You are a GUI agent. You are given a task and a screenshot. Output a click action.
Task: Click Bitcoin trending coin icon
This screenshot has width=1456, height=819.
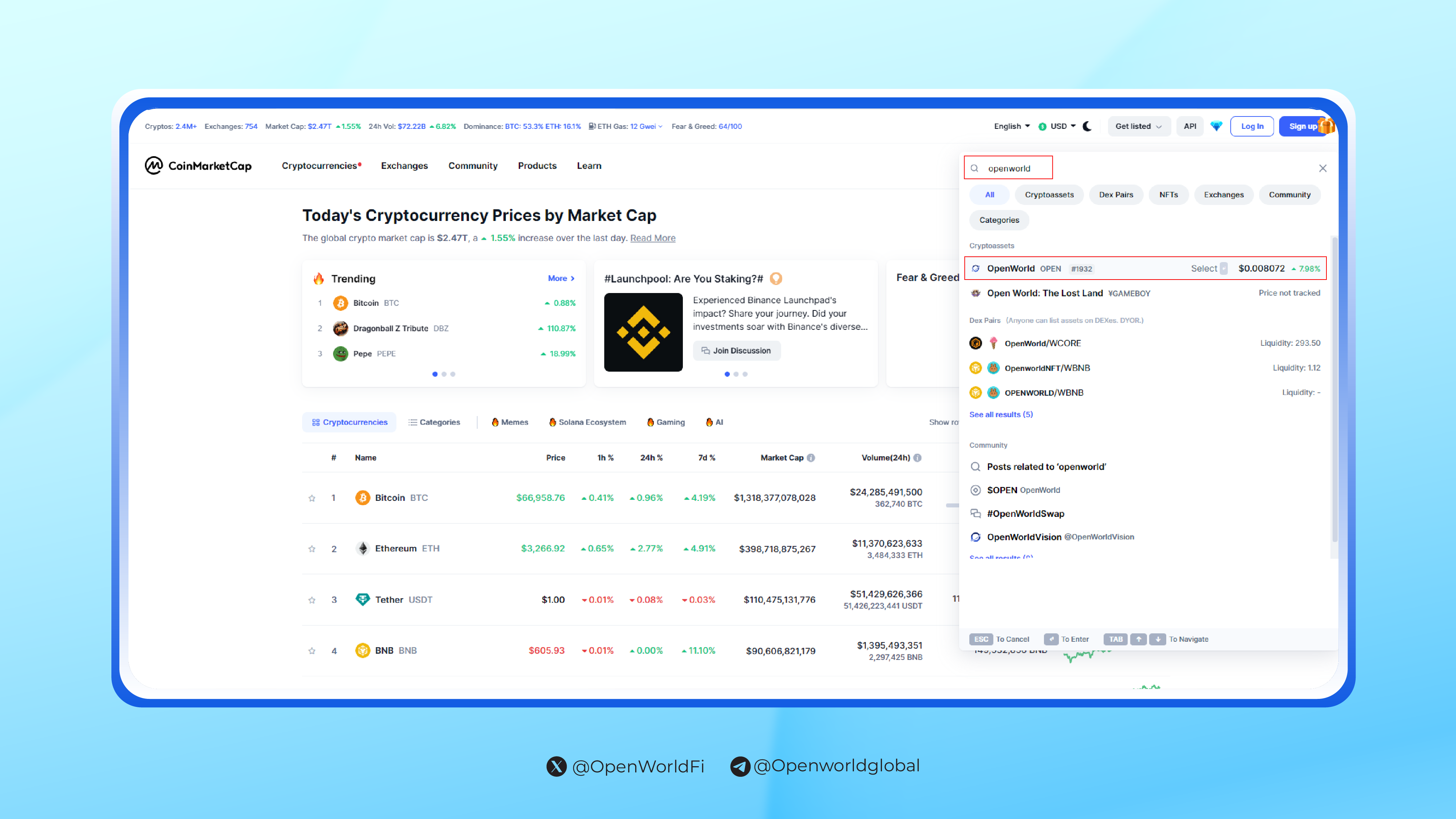340,303
